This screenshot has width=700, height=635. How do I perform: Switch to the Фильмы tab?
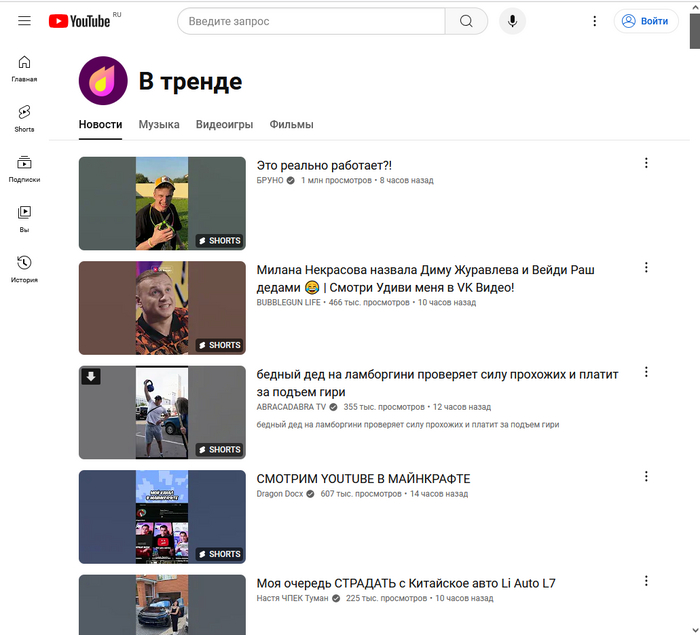(x=292, y=125)
